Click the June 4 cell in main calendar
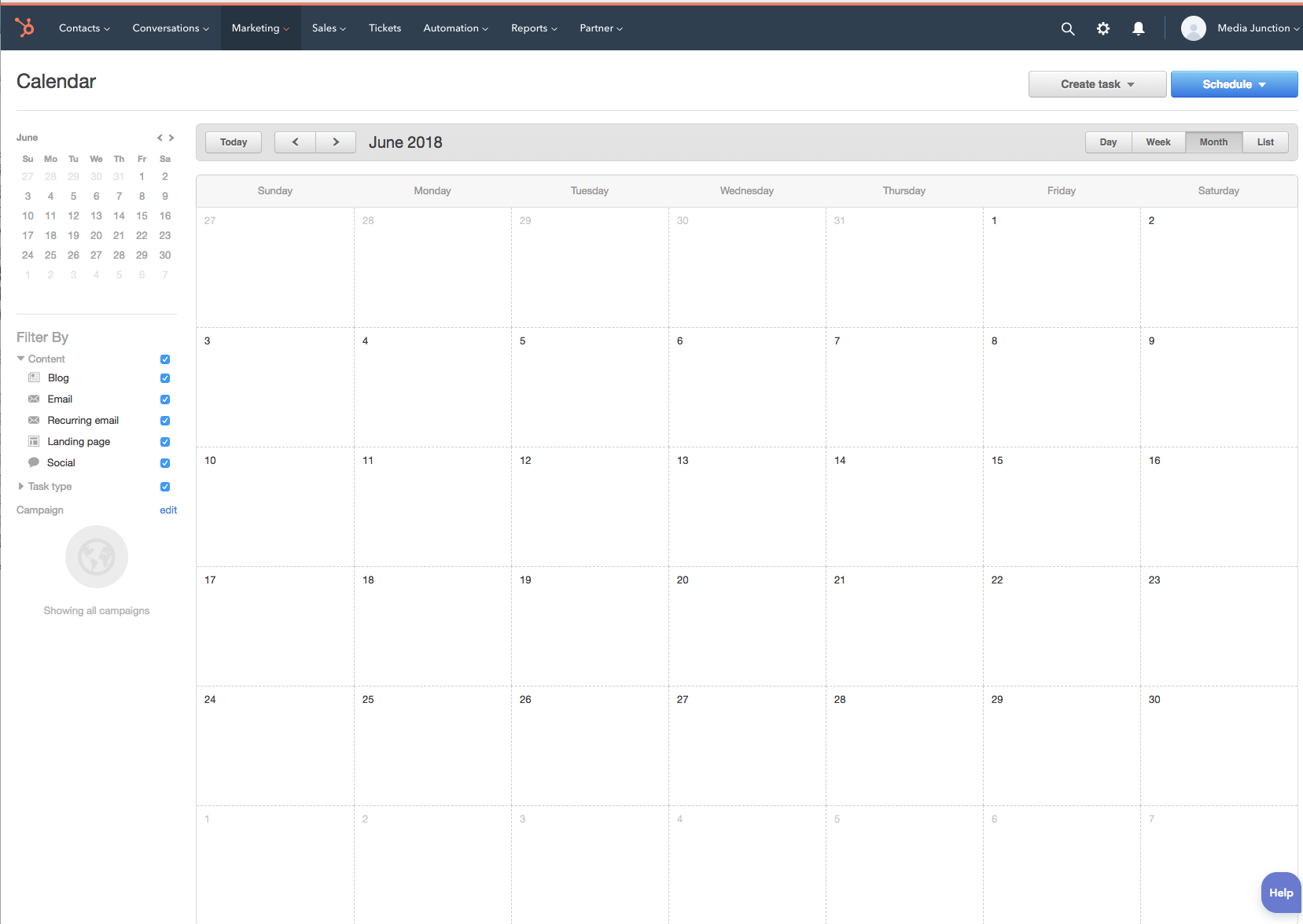This screenshot has width=1303, height=924. click(x=432, y=387)
